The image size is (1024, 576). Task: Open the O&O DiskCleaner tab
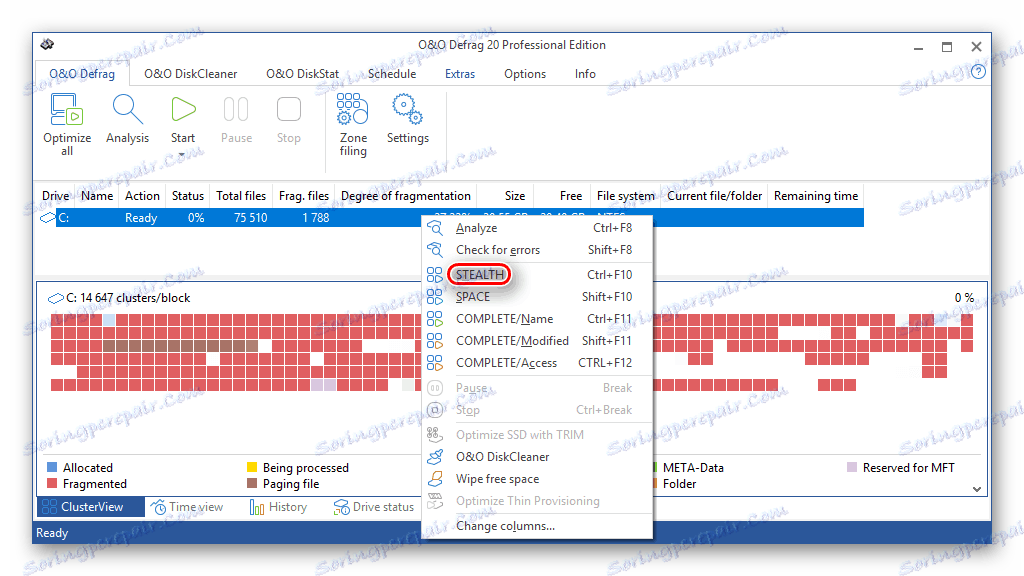point(191,74)
